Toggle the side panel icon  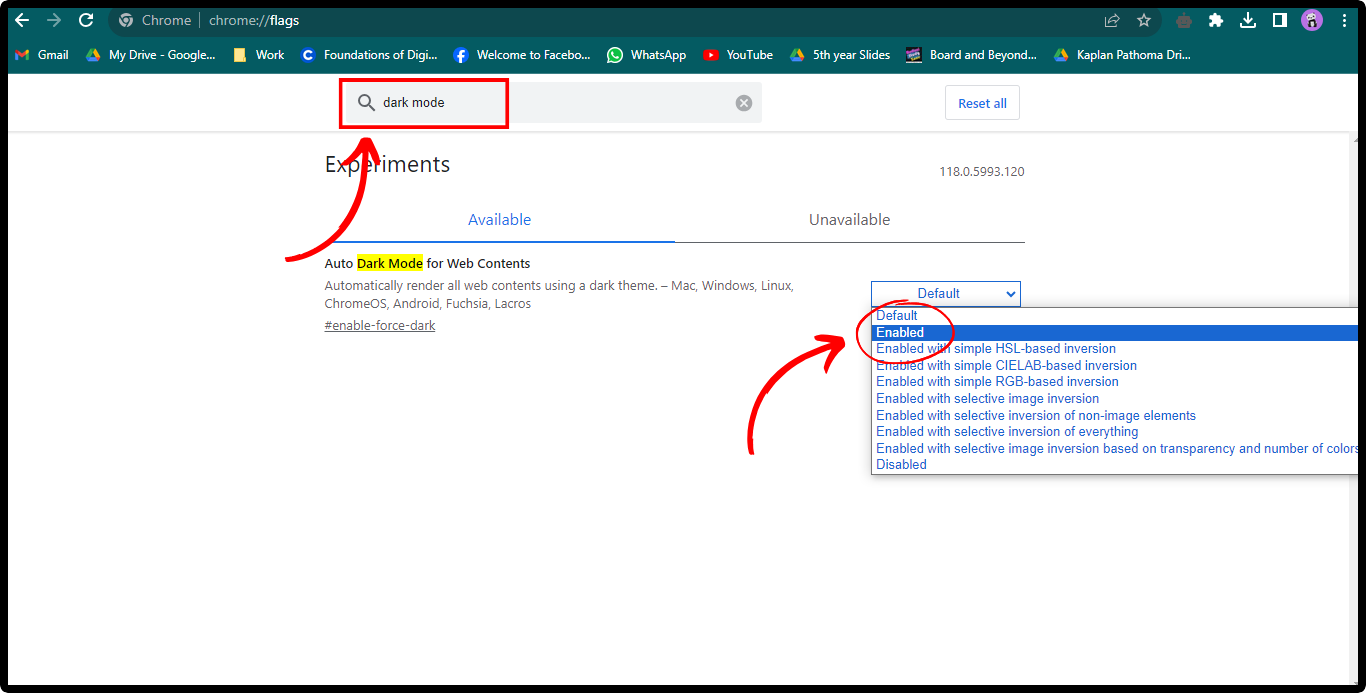pos(1279,20)
